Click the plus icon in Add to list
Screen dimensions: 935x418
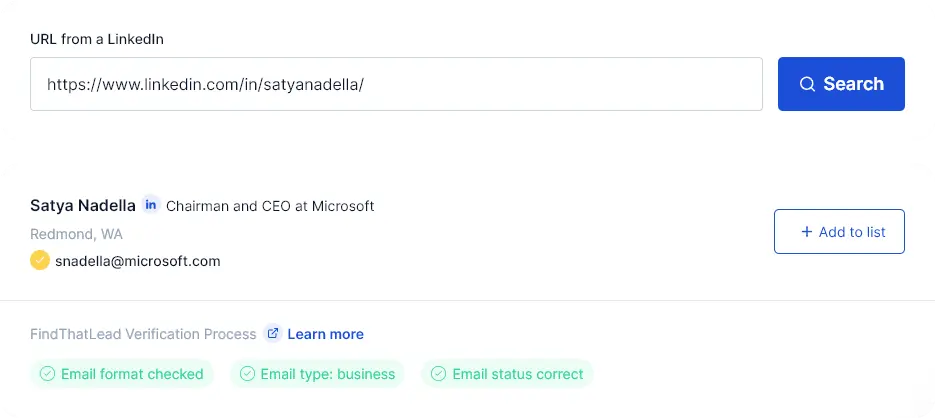click(807, 232)
